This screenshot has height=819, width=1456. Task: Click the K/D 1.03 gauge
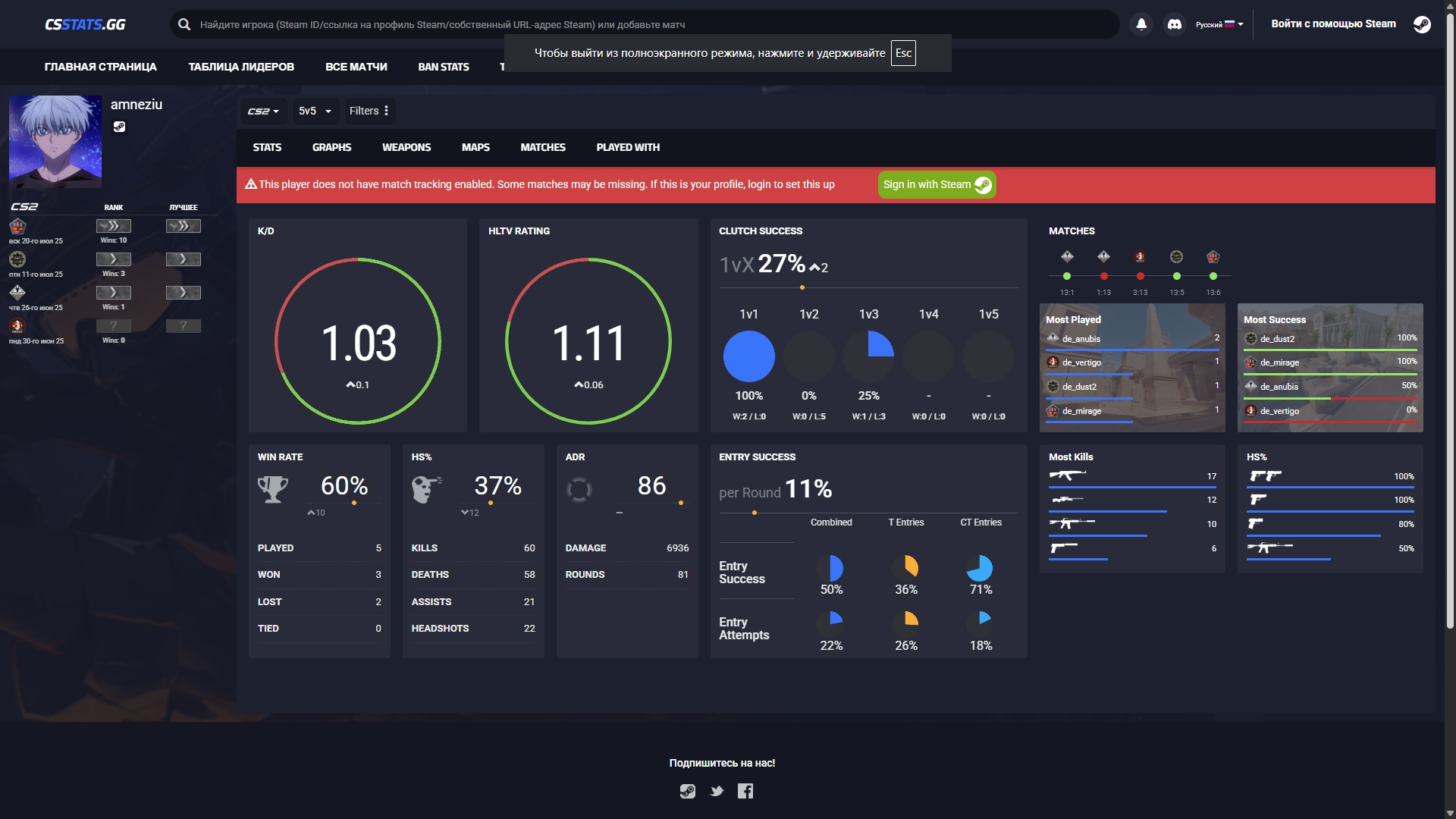coord(358,341)
